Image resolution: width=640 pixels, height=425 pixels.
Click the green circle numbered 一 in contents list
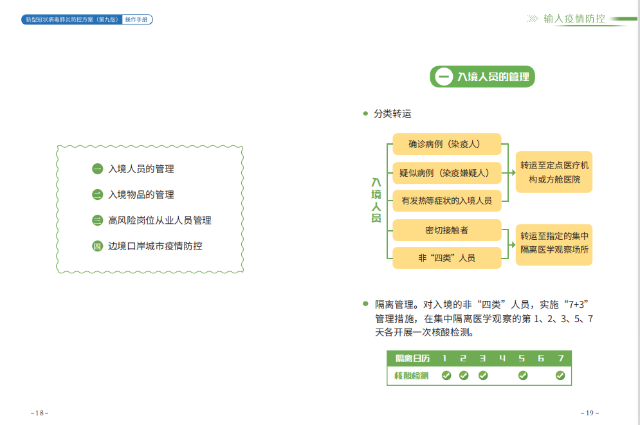point(97,169)
